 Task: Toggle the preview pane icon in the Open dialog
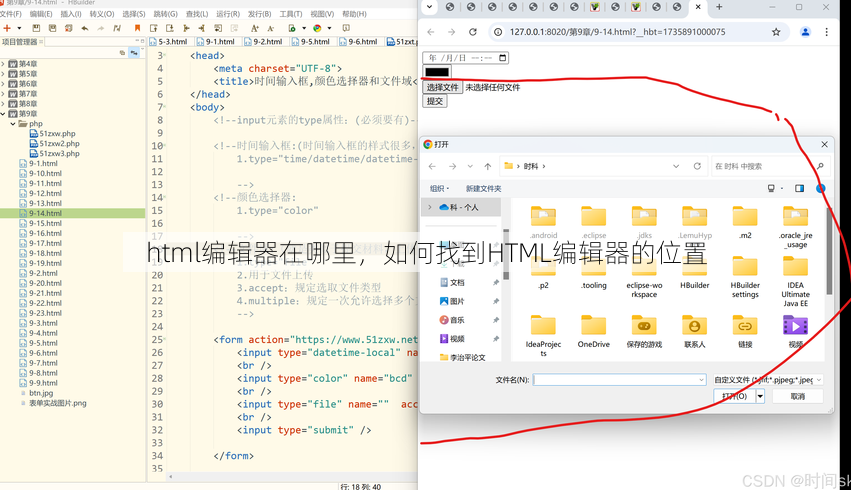pos(799,188)
